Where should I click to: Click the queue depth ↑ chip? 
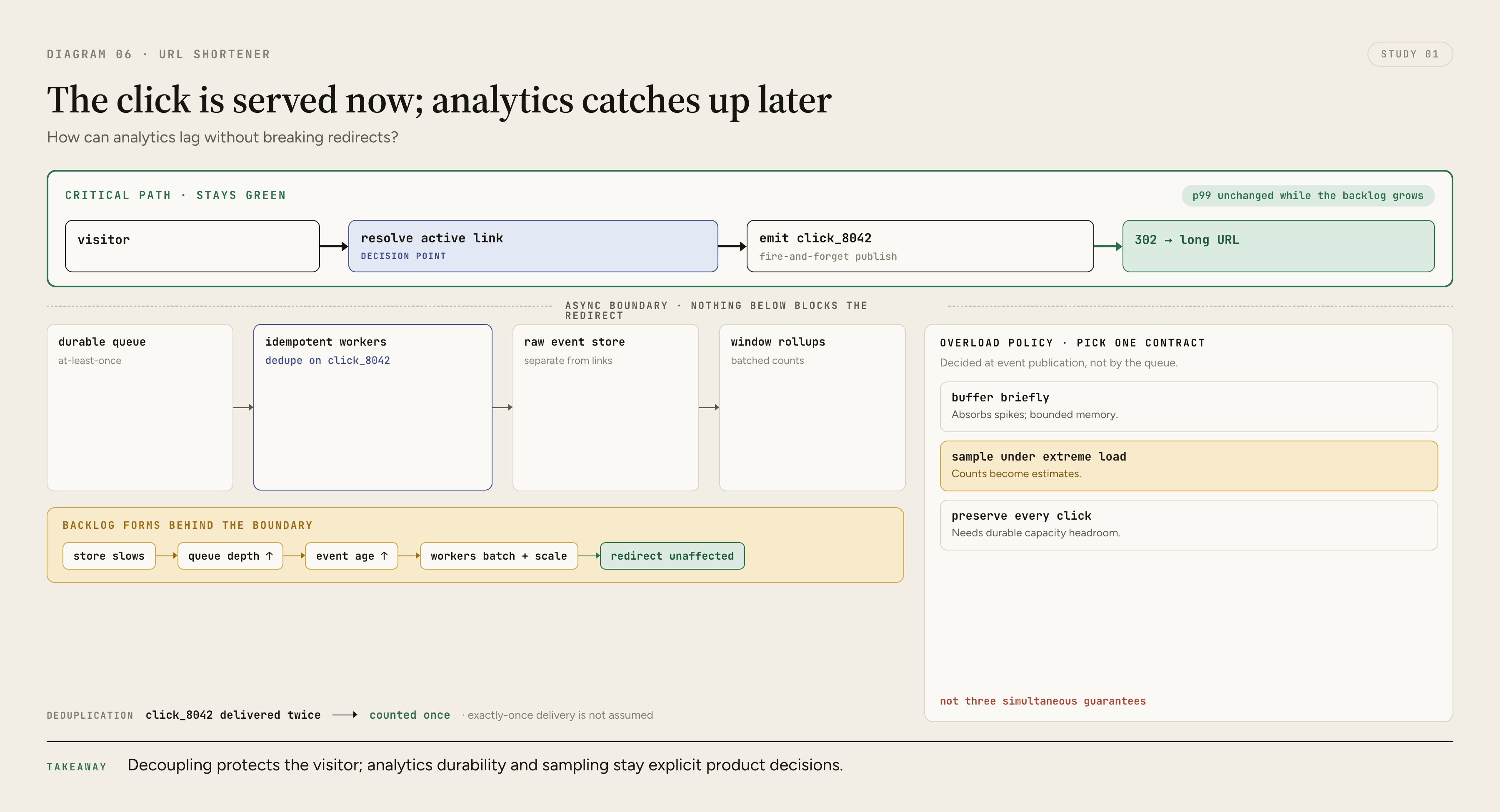tap(230, 556)
